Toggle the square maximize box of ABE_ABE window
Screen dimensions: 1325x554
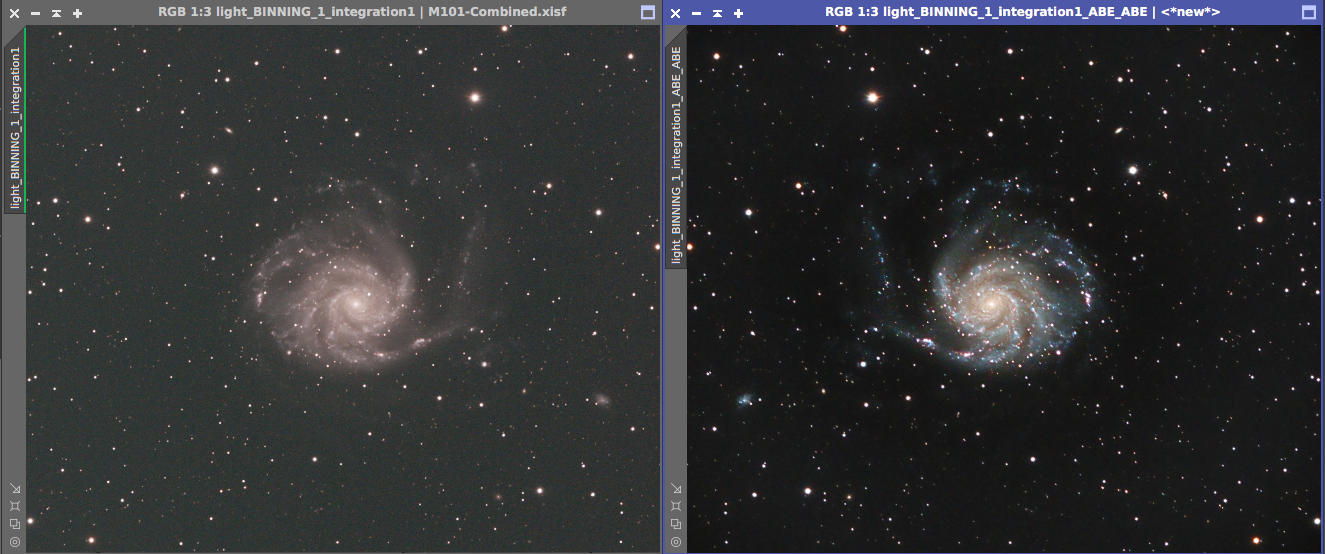pyautogui.click(x=1308, y=13)
